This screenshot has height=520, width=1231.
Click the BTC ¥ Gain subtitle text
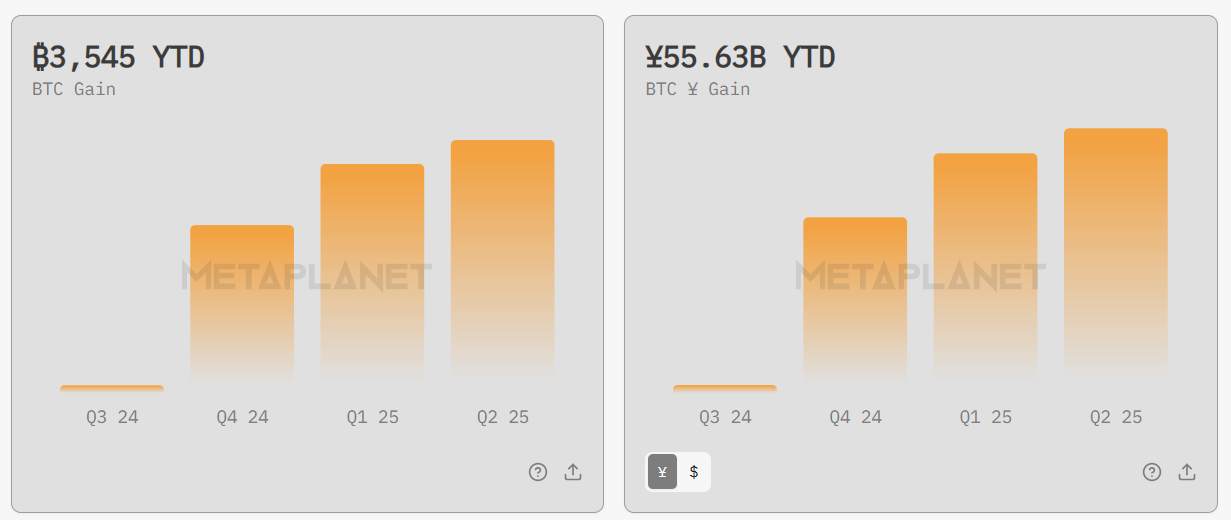(697, 89)
